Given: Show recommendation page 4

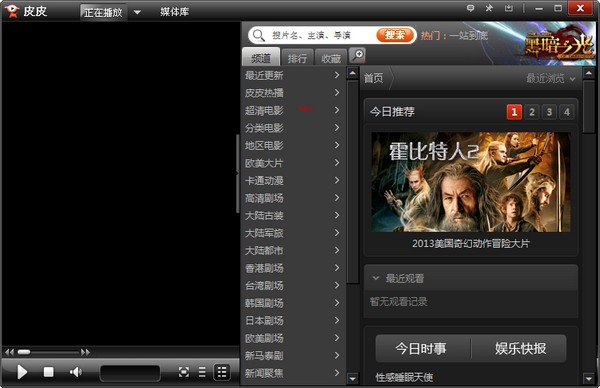Looking at the screenshot, I should click(x=567, y=112).
